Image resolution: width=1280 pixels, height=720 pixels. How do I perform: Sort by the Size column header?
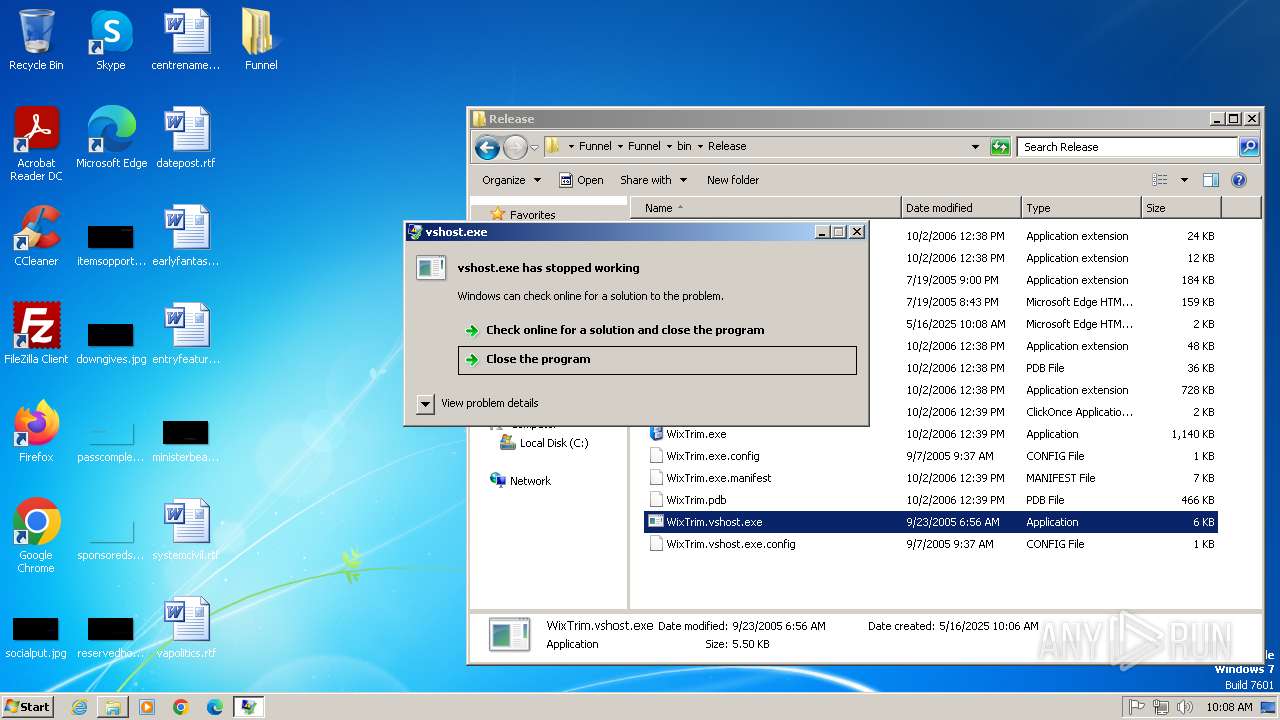(1181, 208)
